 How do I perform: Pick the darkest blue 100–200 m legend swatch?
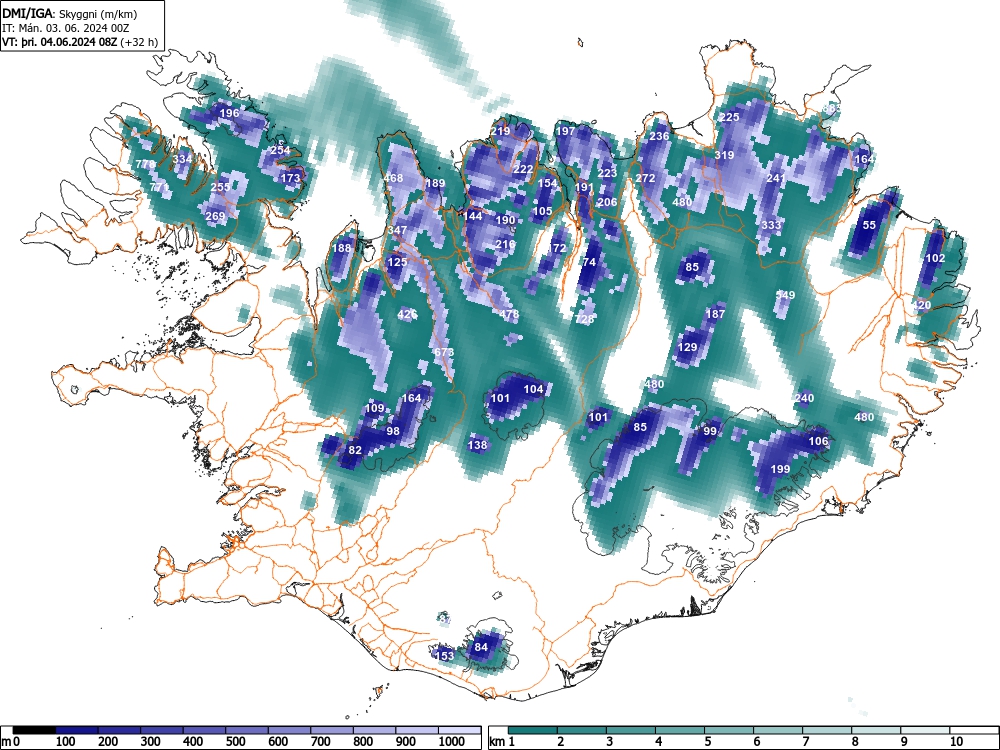(x=77, y=730)
